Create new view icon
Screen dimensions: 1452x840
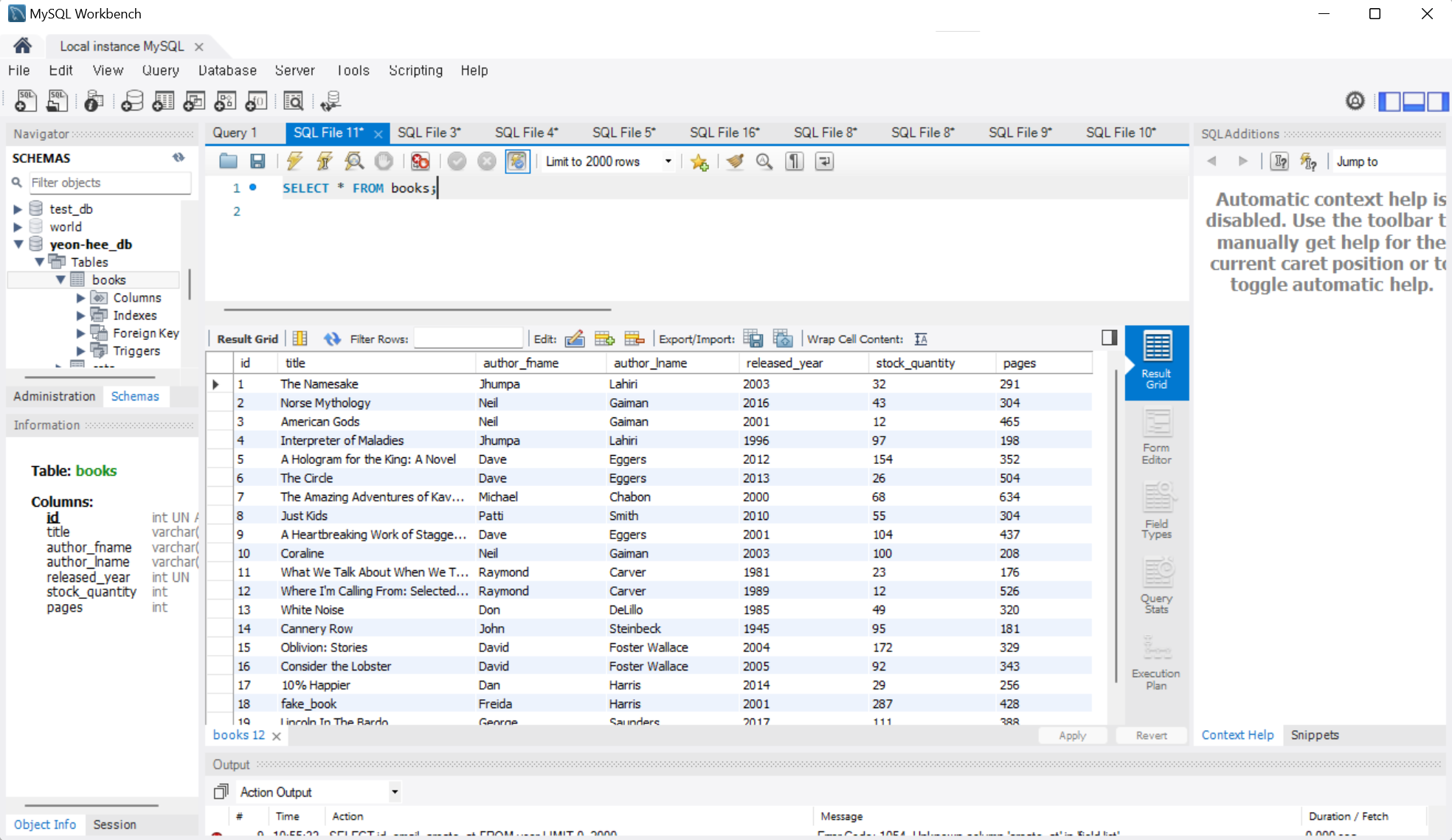194,101
